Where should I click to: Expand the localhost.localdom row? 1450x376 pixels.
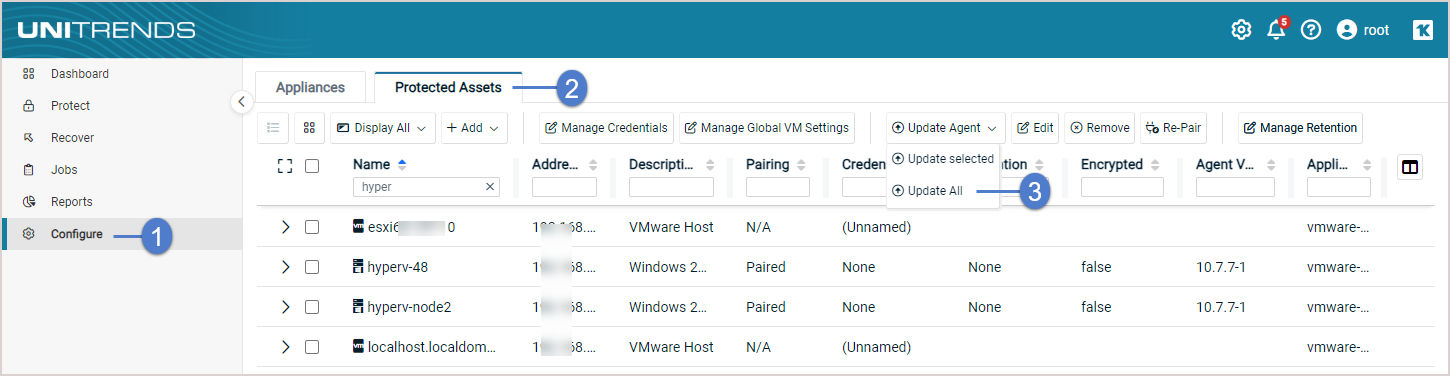point(285,347)
